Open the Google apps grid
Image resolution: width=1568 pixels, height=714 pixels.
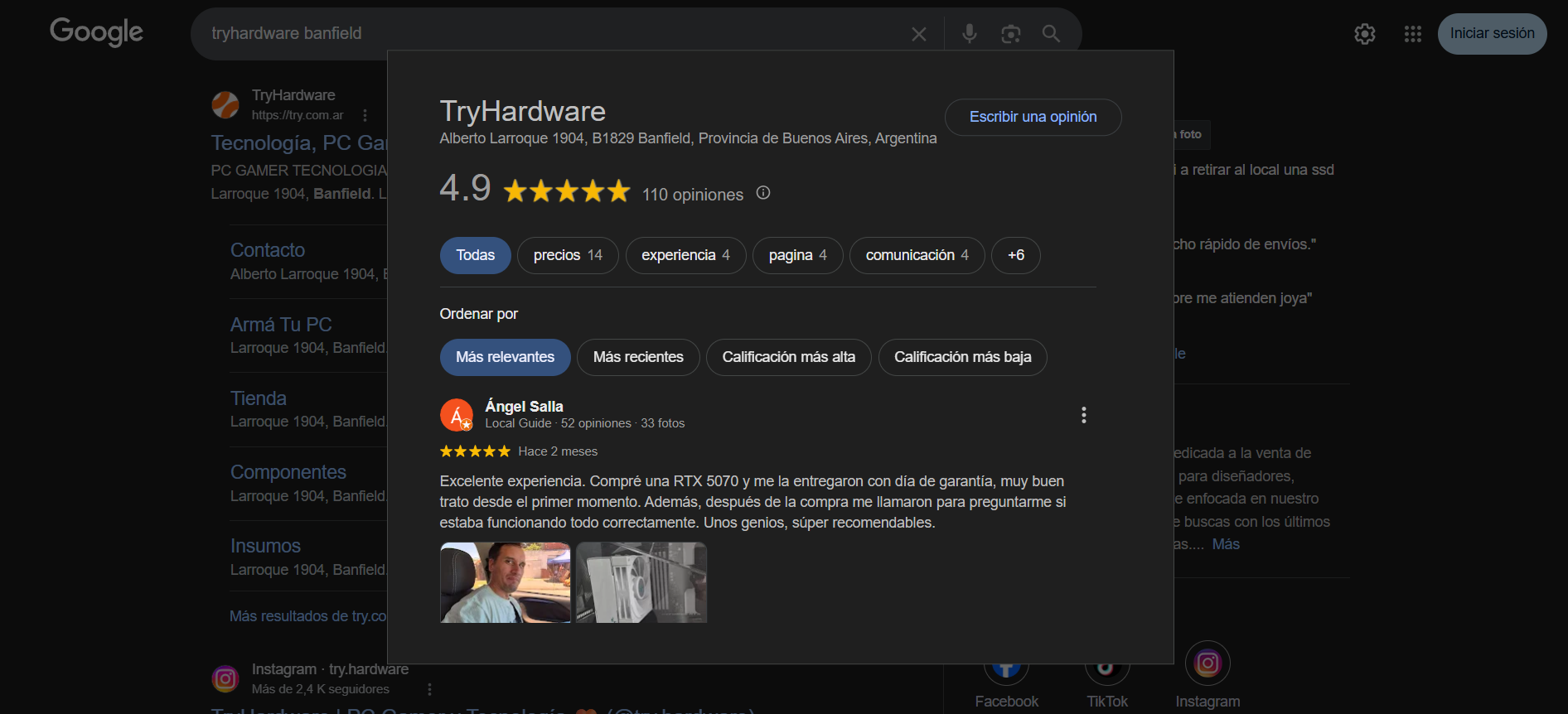[1412, 34]
